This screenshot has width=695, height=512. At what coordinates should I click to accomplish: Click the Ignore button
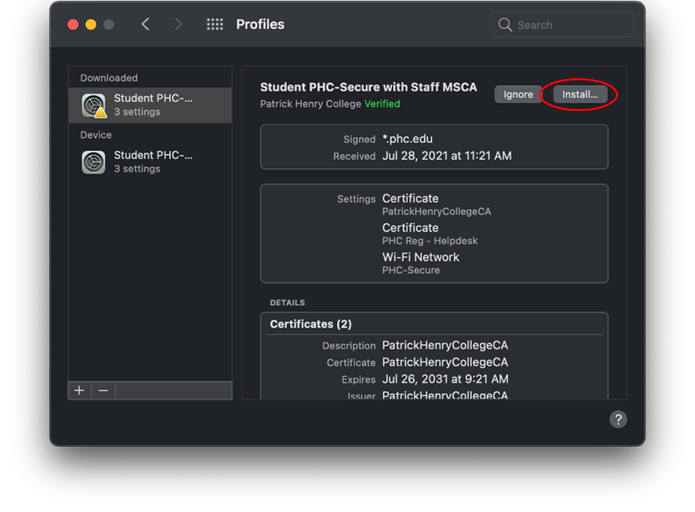[x=518, y=94]
